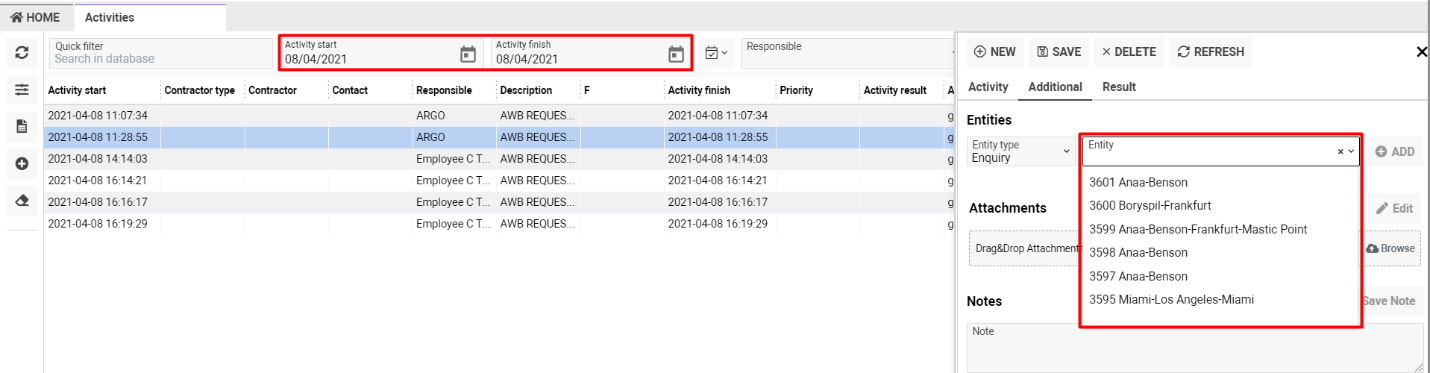The image size is (1430, 373).
Task: Switch to the Activity panel tab
Action: pos(988,87)
